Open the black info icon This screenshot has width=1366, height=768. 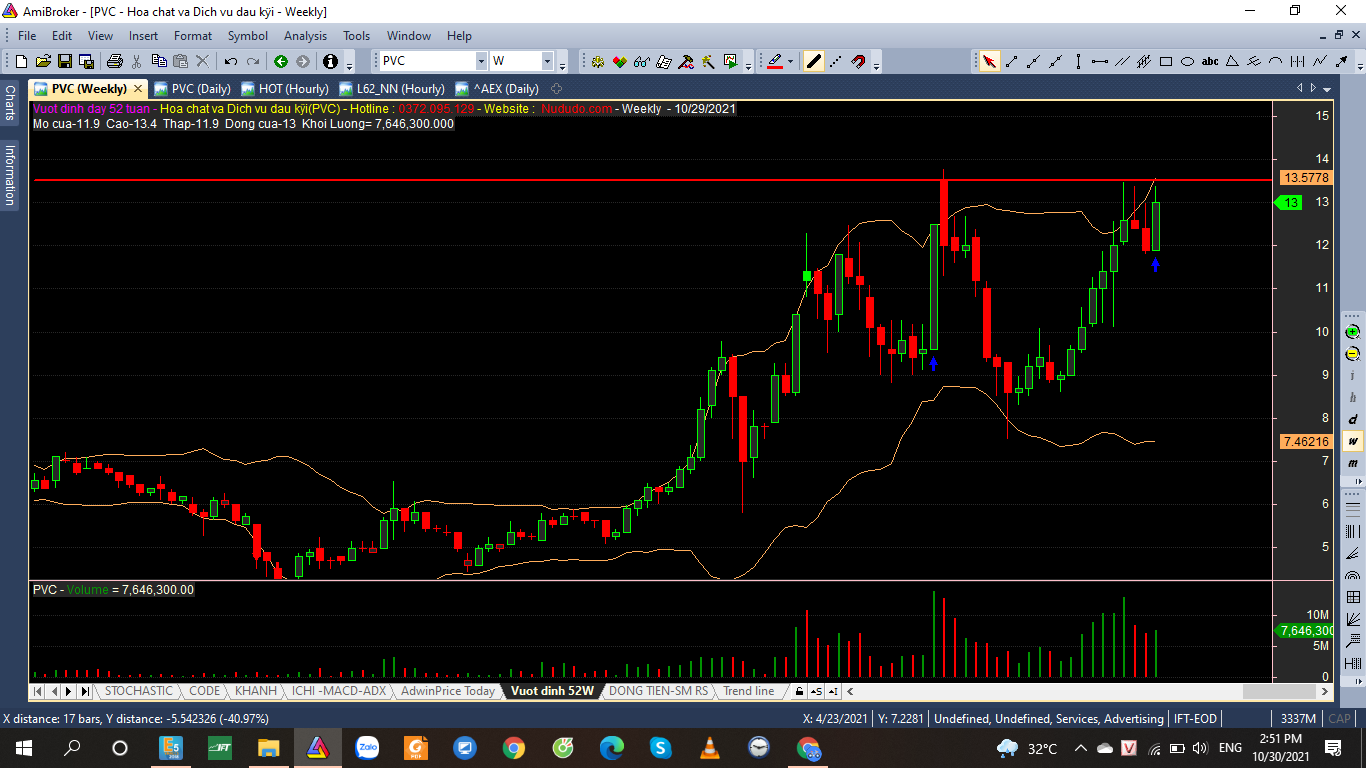331,61
